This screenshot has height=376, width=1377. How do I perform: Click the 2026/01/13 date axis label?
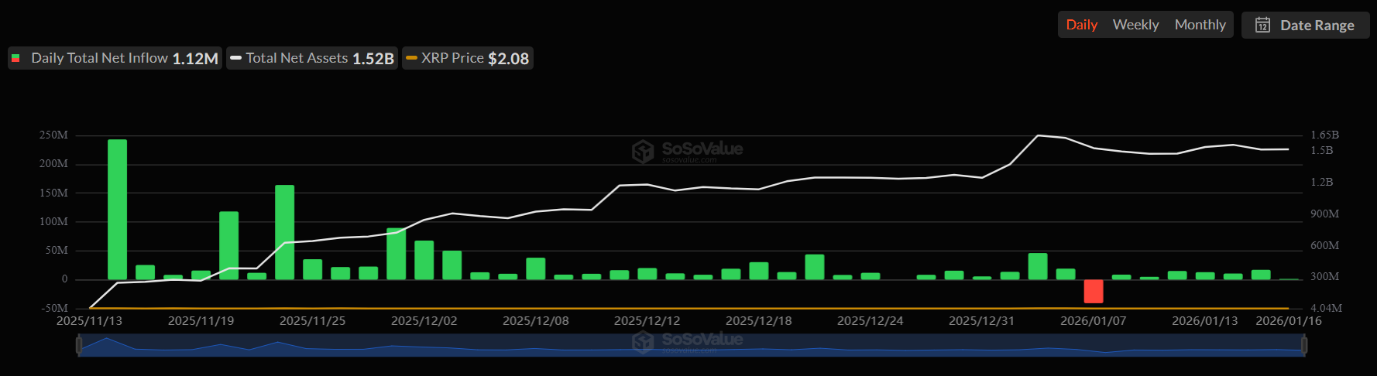click(x=1205, y=321)
